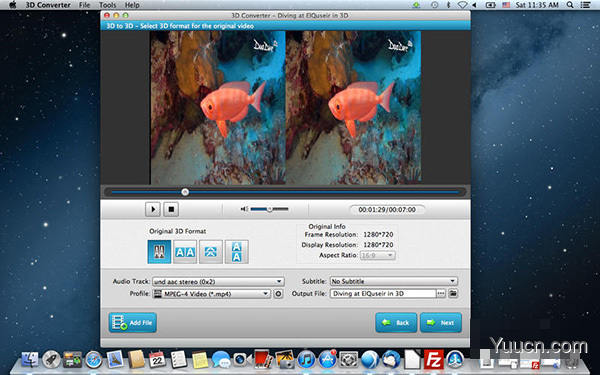The width and height of the screenshot is (600, 375).
Task: Open iTunes music note in the Dock
Action: coord(306,360)
